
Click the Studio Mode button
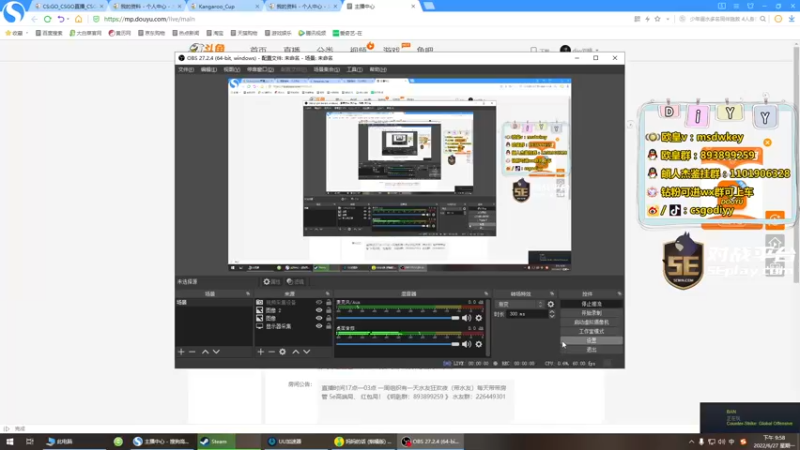(x=591, y=332)
